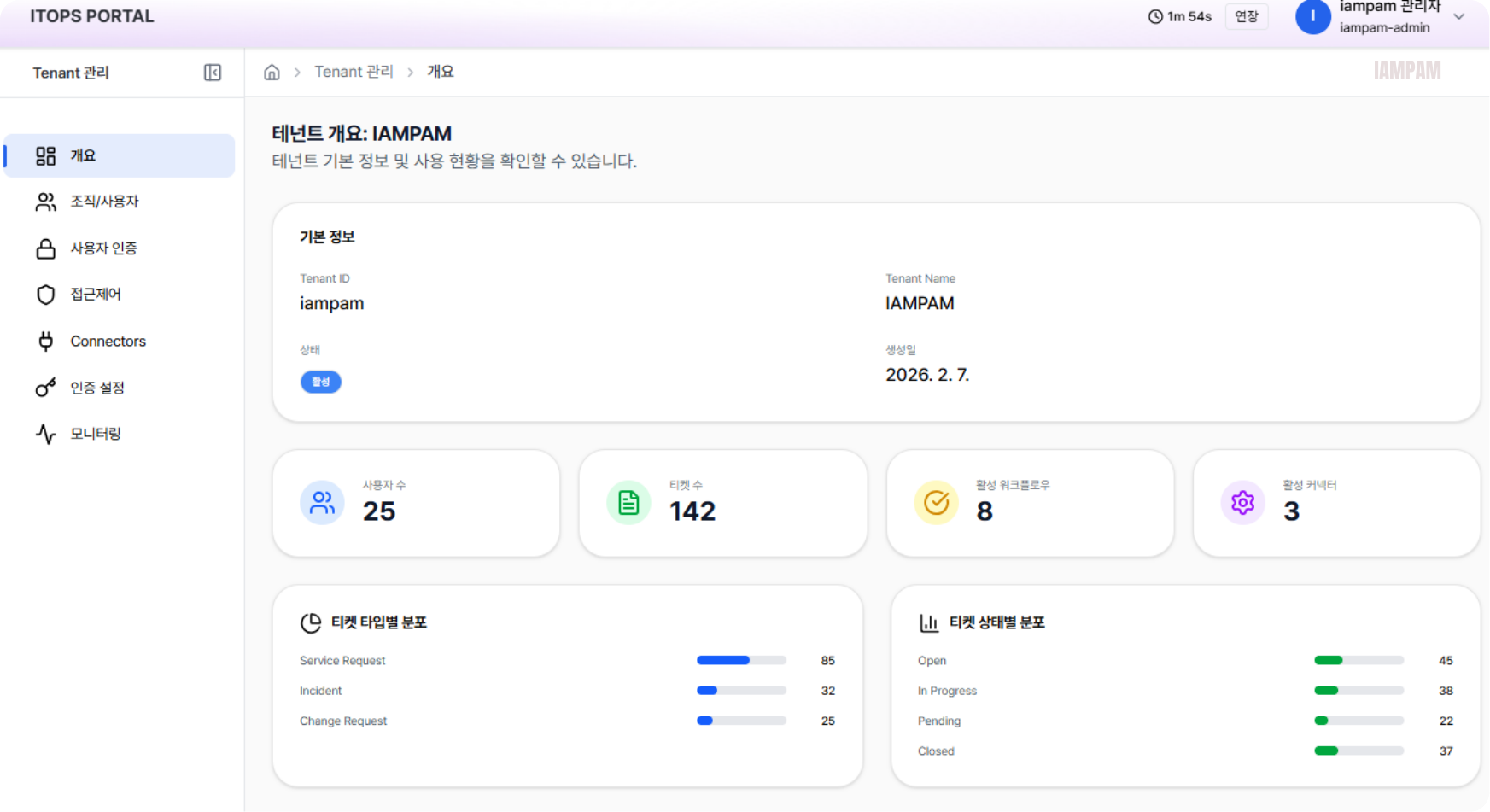Screen dimensions: 1490x812
Task: Select 모니터링 in the sidebar
Action: [96, 434]
